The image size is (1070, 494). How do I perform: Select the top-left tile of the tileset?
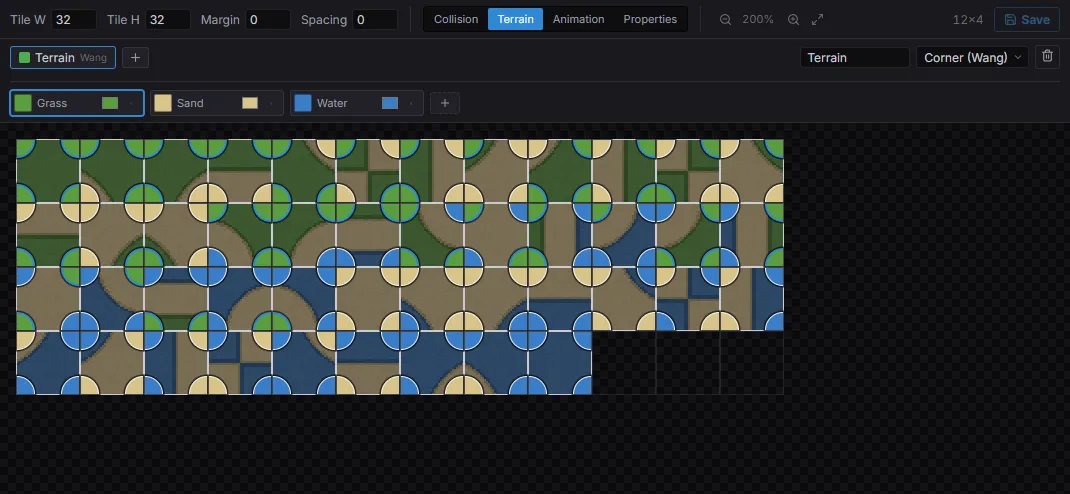[48, 171]
